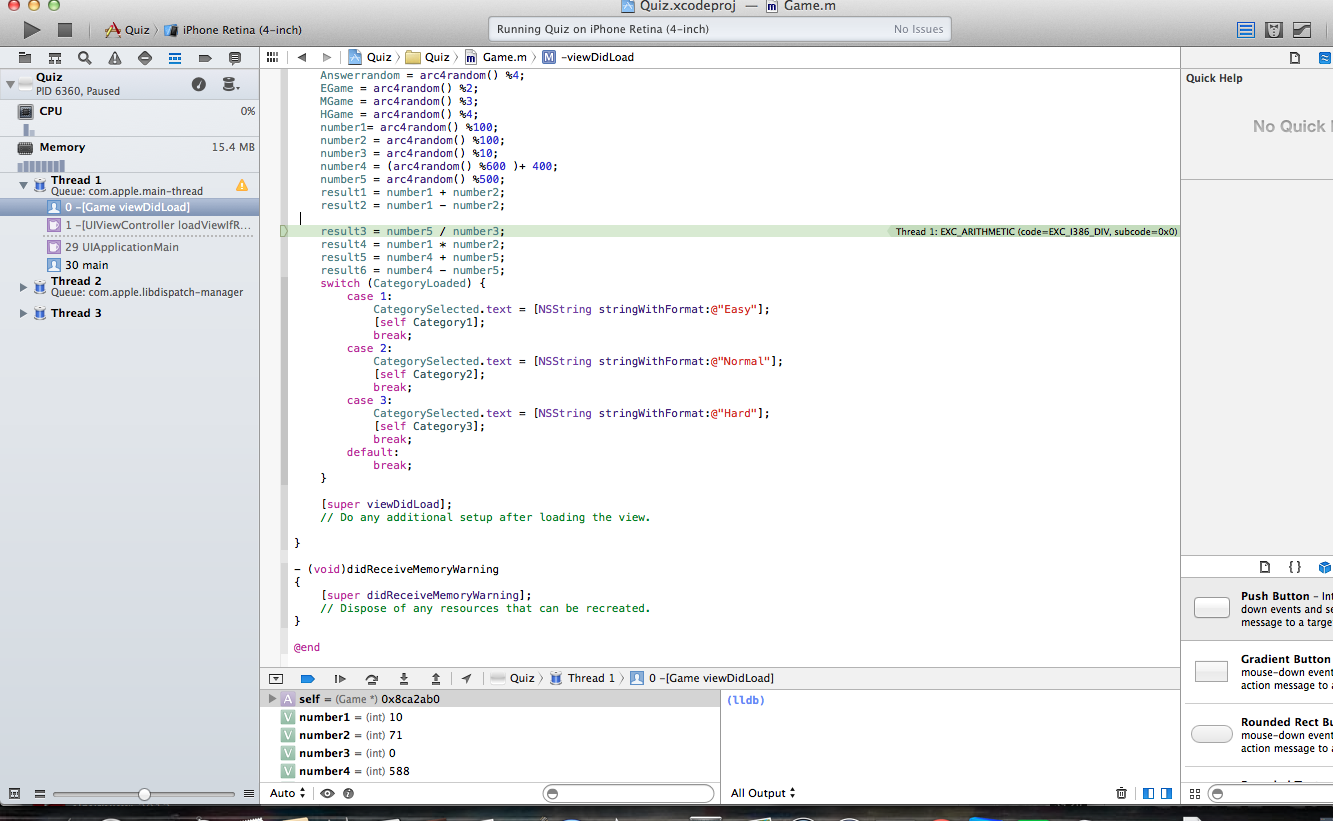
Task: Go forward in editor history
Action: (326, 57)
